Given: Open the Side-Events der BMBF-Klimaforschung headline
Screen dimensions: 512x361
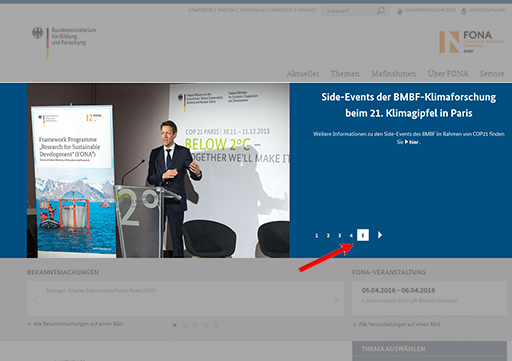Looking at the screenshot, I should (409, 105).
